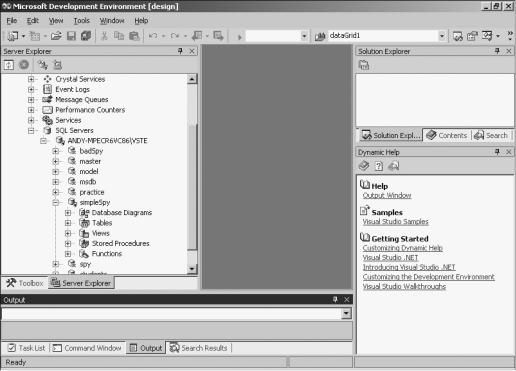Switch to the Search Results tab
The width and height of the screenshot is (516, 371).
tap(198, 348)
